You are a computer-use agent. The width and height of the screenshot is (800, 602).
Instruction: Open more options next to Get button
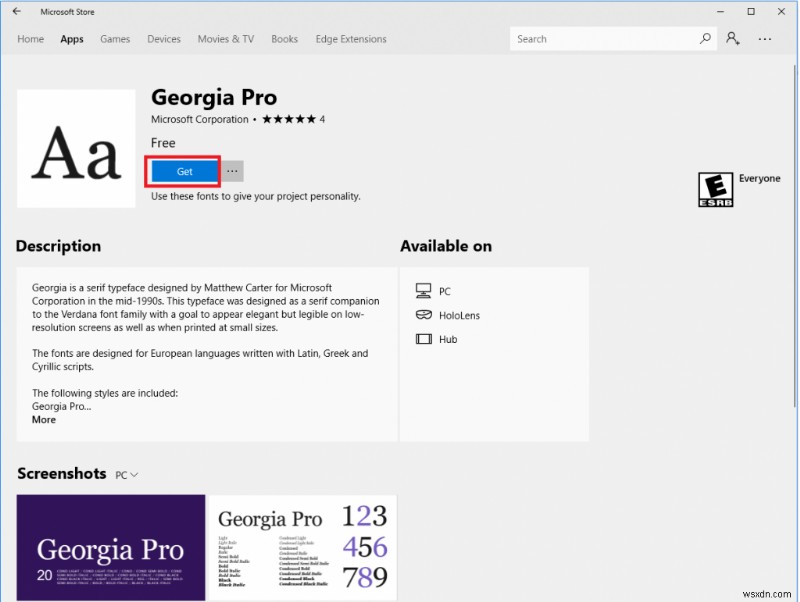[x=232, y=171]
